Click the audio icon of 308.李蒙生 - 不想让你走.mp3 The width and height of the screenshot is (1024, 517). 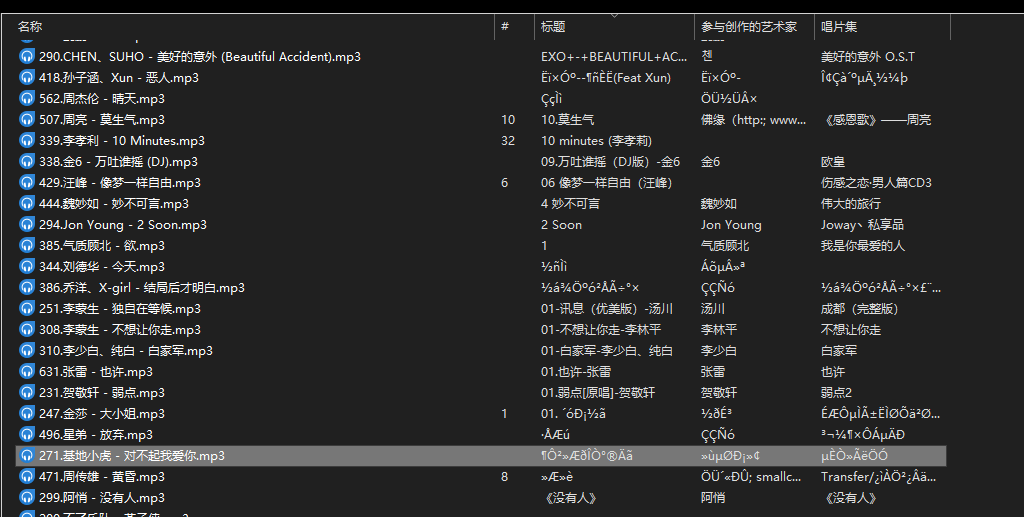pyautogui.click(x=27, y=330)
